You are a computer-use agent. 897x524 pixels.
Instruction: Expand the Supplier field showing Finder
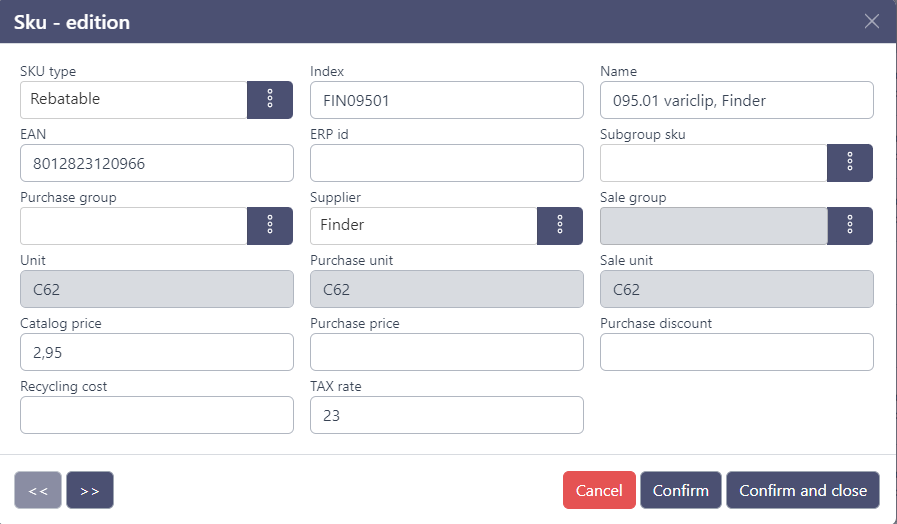tap(423, 226)
